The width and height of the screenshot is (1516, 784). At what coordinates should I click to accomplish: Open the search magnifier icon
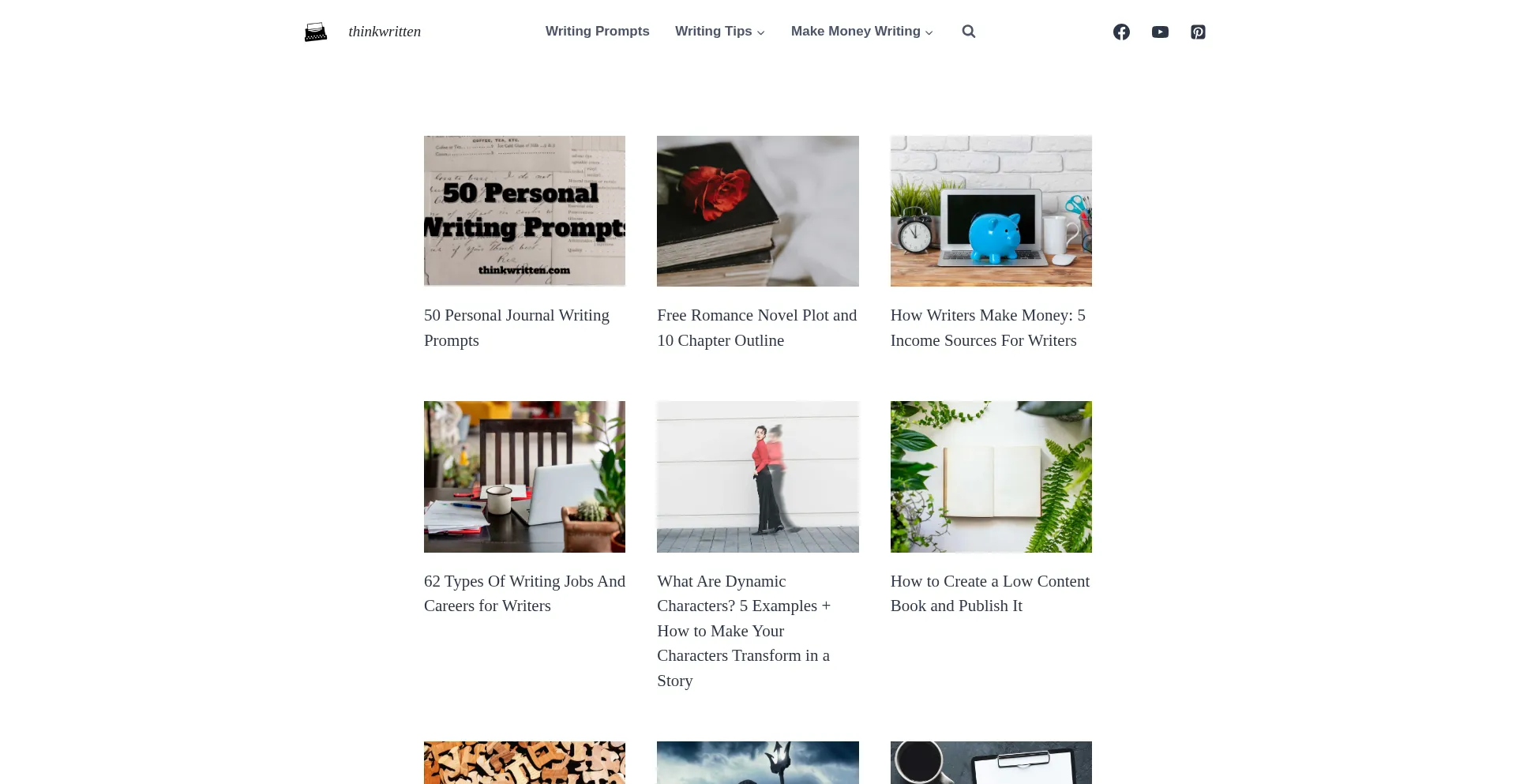pyautogui.click(x=969, y=32)
